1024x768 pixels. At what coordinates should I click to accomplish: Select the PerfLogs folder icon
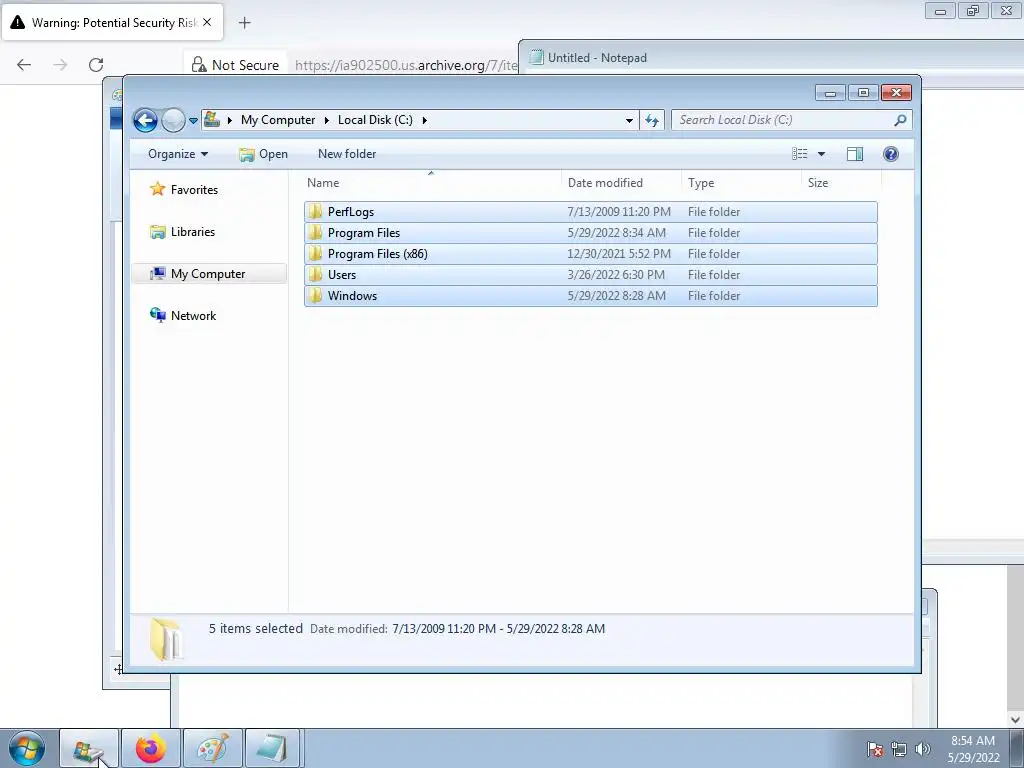[x=315, y=212]
